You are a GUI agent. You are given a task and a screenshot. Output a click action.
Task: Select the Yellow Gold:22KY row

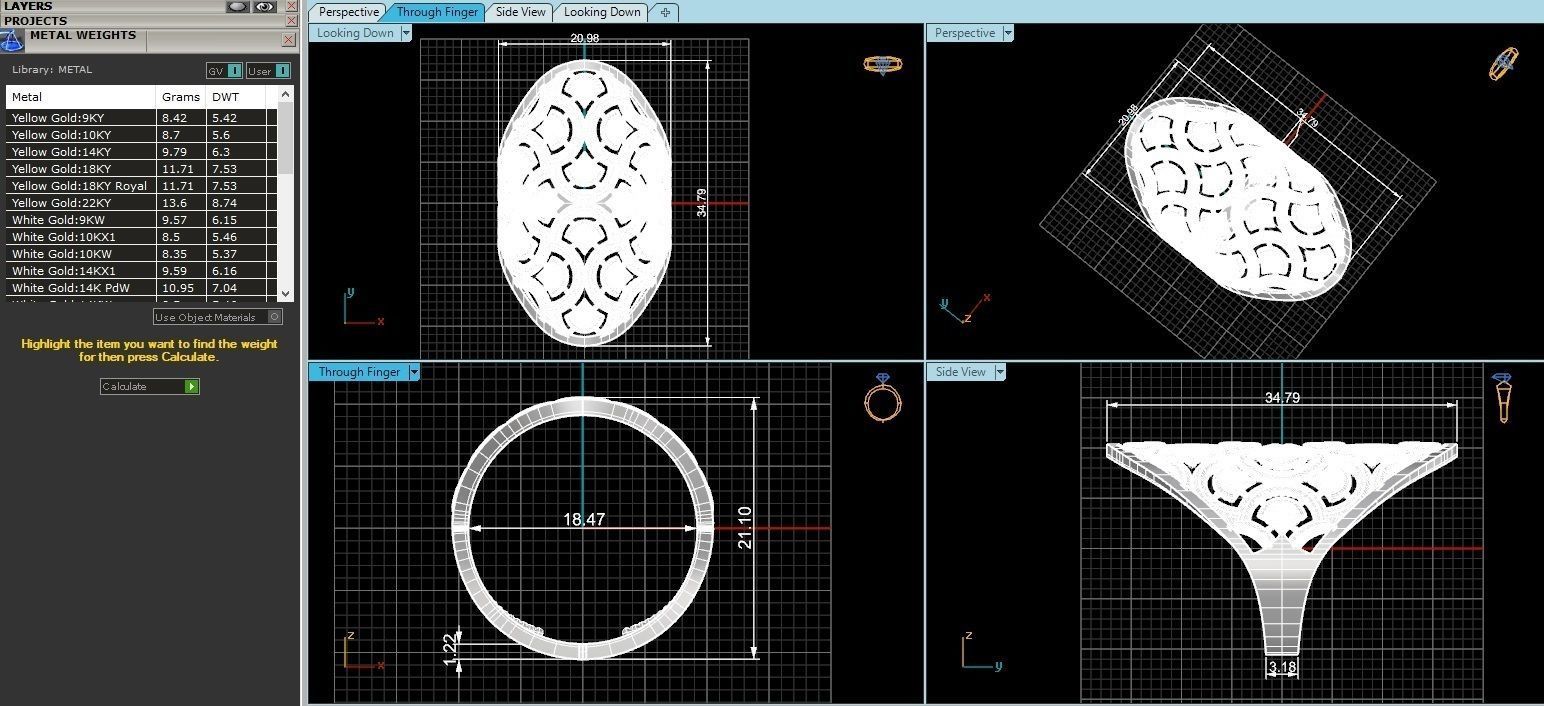coord(141,203)
